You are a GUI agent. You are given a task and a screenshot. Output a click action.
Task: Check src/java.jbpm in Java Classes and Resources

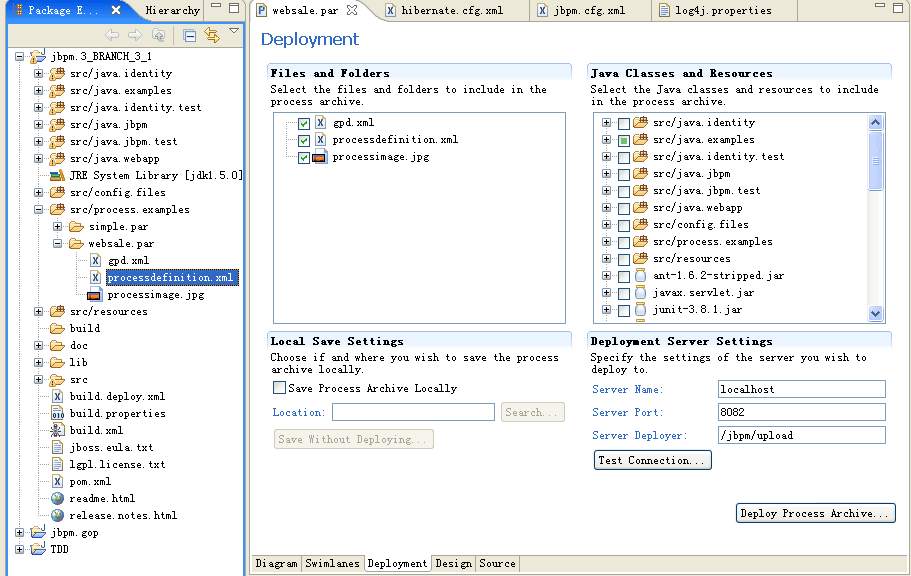pos(623,174)
